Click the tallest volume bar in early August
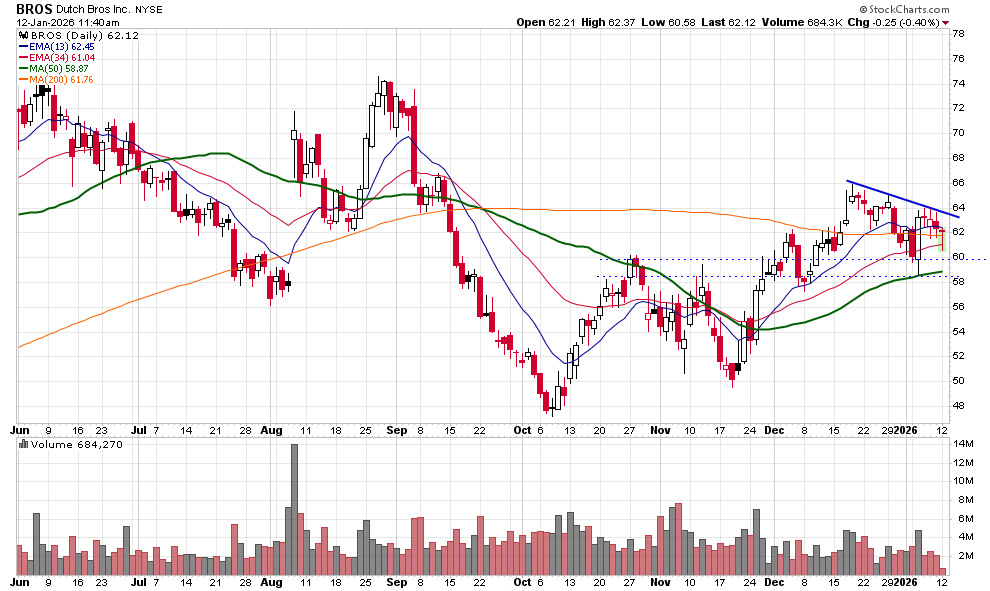990x591 pixels. tap(294, 509)
